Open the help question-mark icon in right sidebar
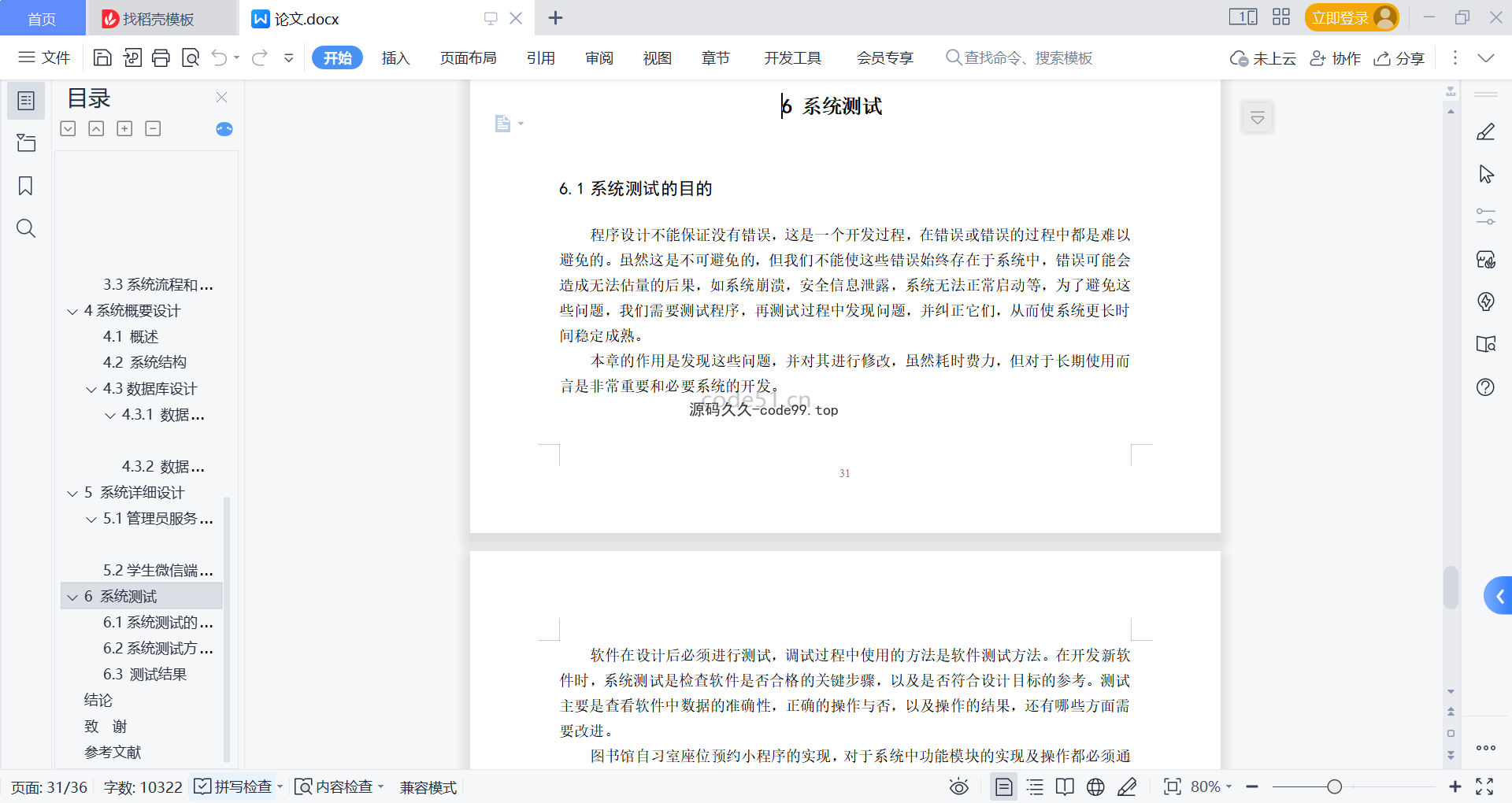Viewport: 1512px width, 803px height. pos(1486,387)
